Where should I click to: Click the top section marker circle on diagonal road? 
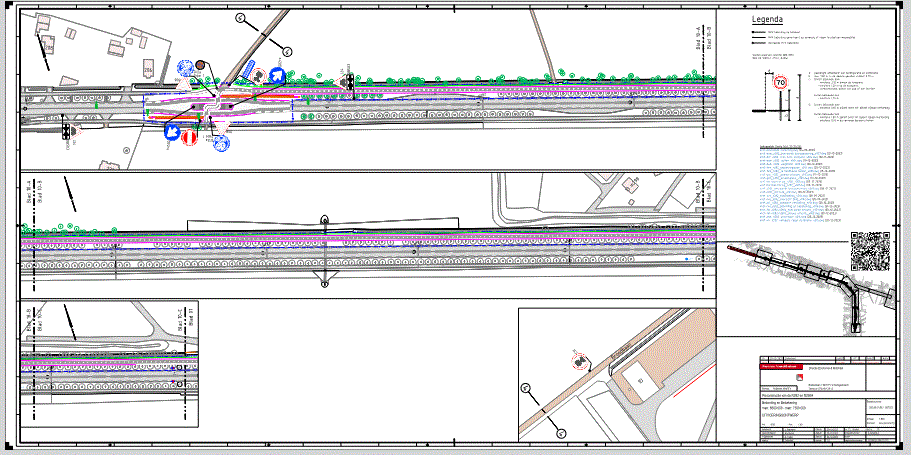(x=240, y=18)
